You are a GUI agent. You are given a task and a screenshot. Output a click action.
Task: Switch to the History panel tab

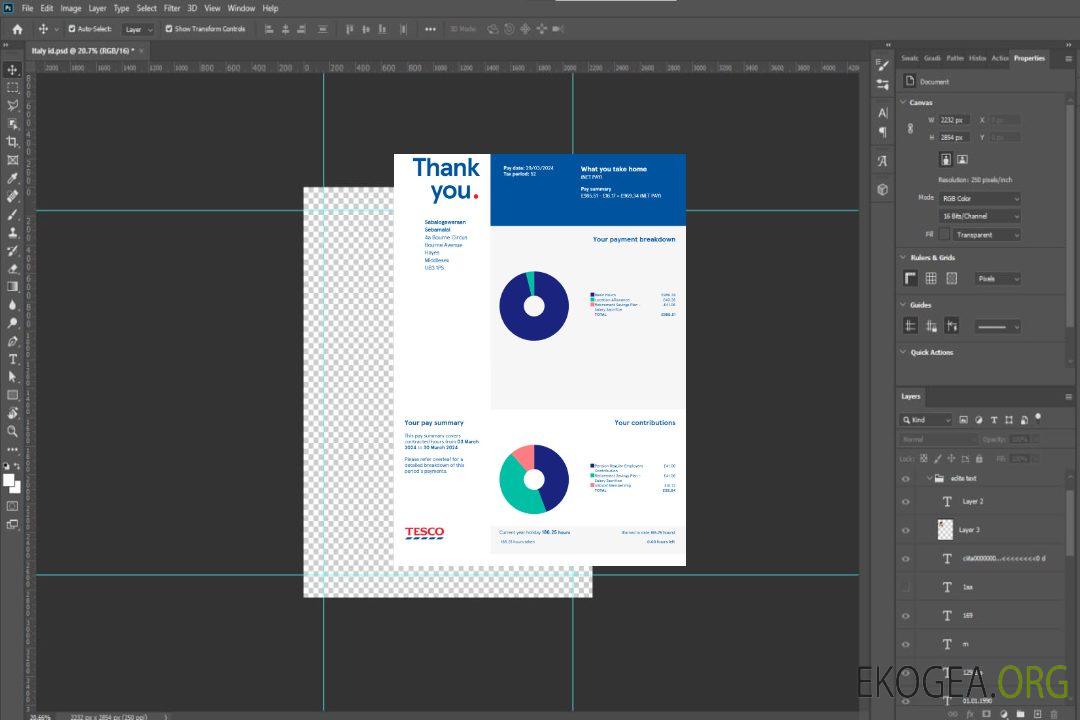977,59
